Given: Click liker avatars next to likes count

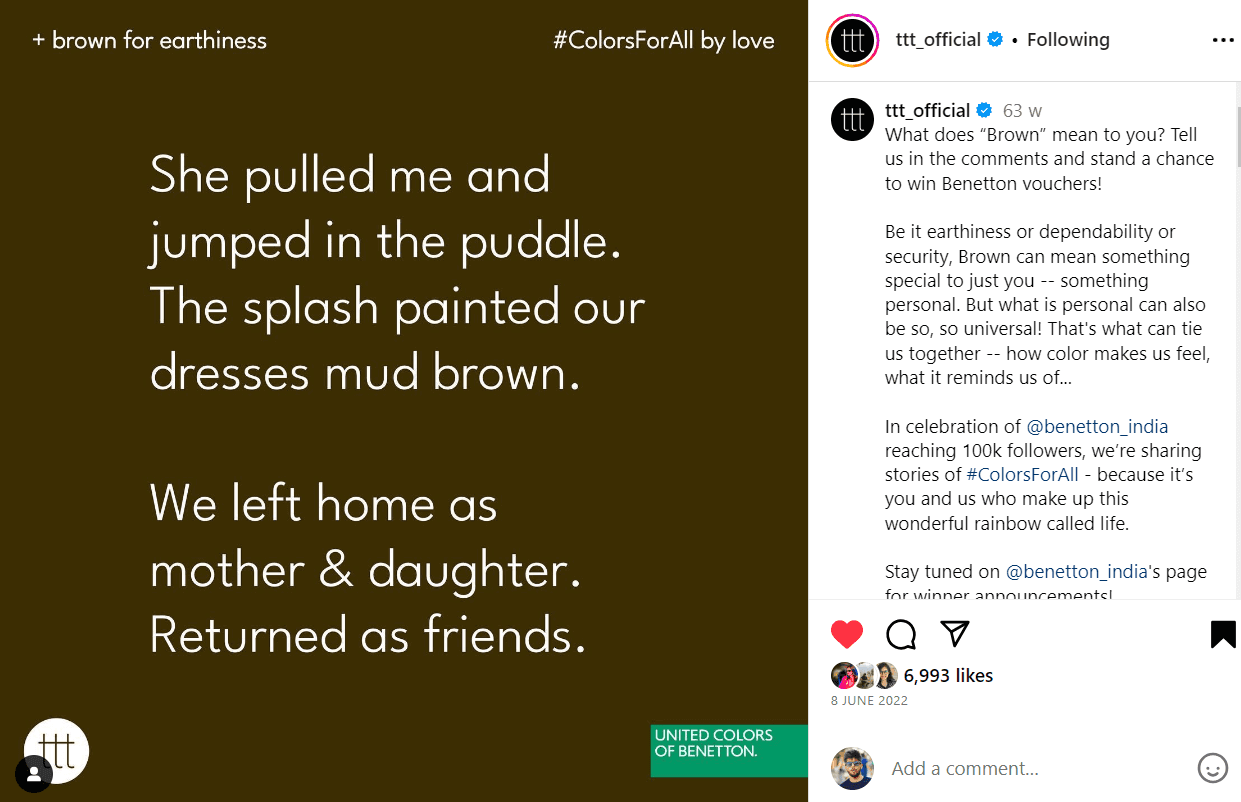Looking at the screenshot, I should click(x=863, y=676).
